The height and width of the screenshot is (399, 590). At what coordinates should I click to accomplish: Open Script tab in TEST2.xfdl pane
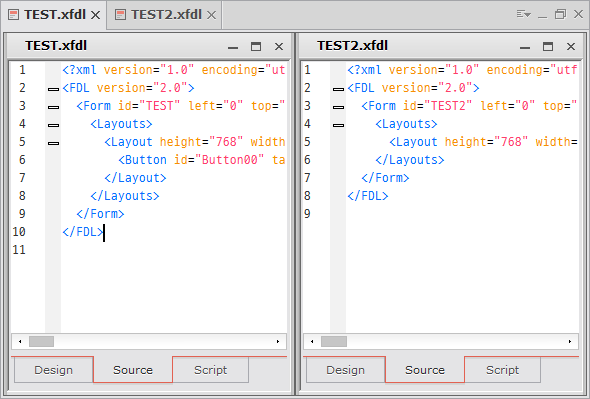click(502, 370)
